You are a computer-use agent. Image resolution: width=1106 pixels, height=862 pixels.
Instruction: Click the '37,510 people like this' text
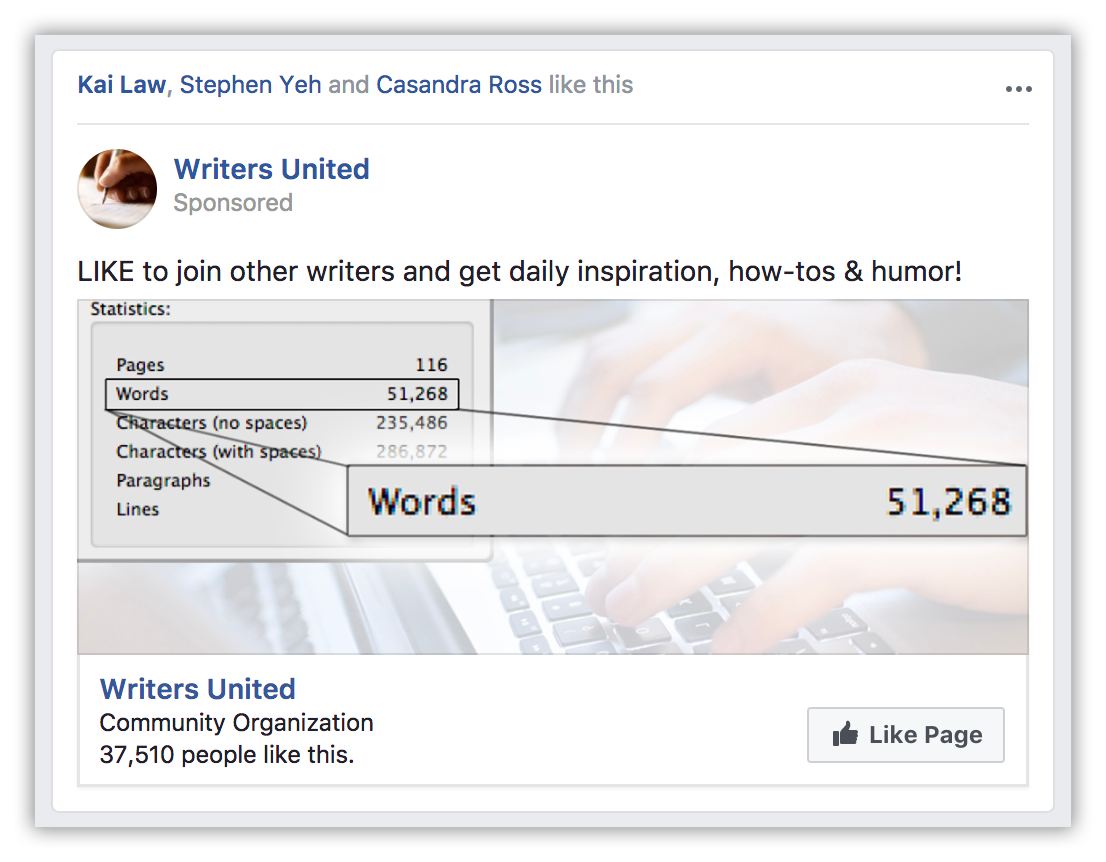click(x=227, y=754)
